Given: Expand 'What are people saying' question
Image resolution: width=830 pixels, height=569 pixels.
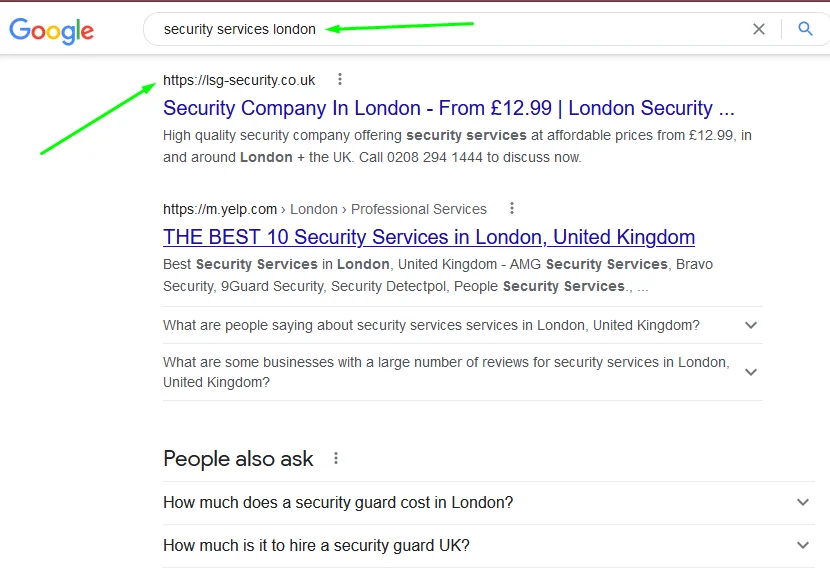Looking at the screenshot, I should click(462, 325).
